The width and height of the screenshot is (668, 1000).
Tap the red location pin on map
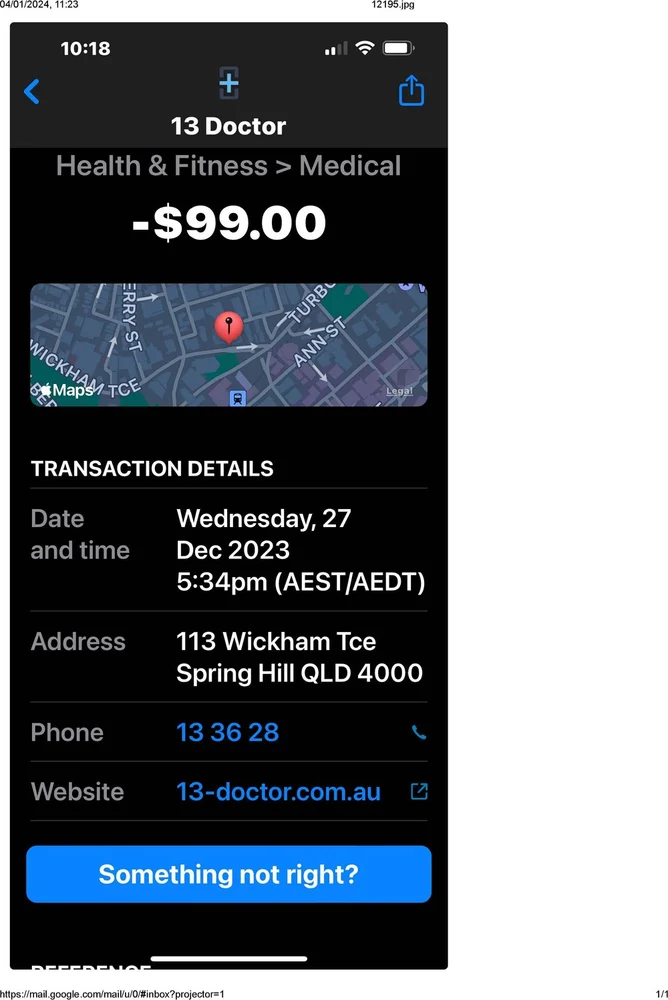(229, 327)
